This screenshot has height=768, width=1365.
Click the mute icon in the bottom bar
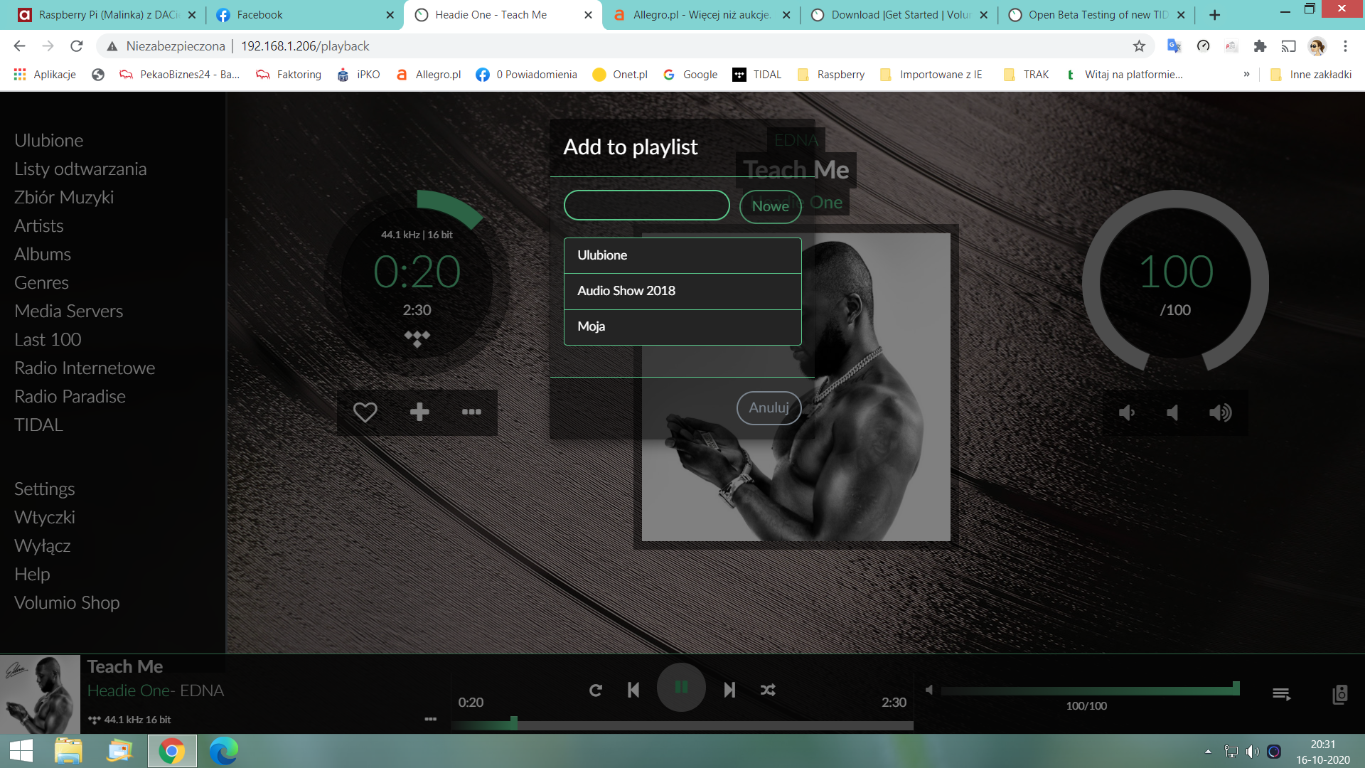coord(929,690)
